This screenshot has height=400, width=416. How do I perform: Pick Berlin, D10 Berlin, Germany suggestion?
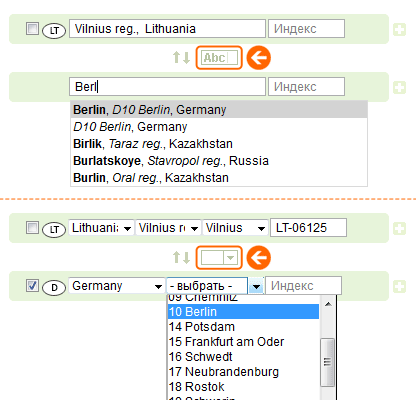(219, 110)
